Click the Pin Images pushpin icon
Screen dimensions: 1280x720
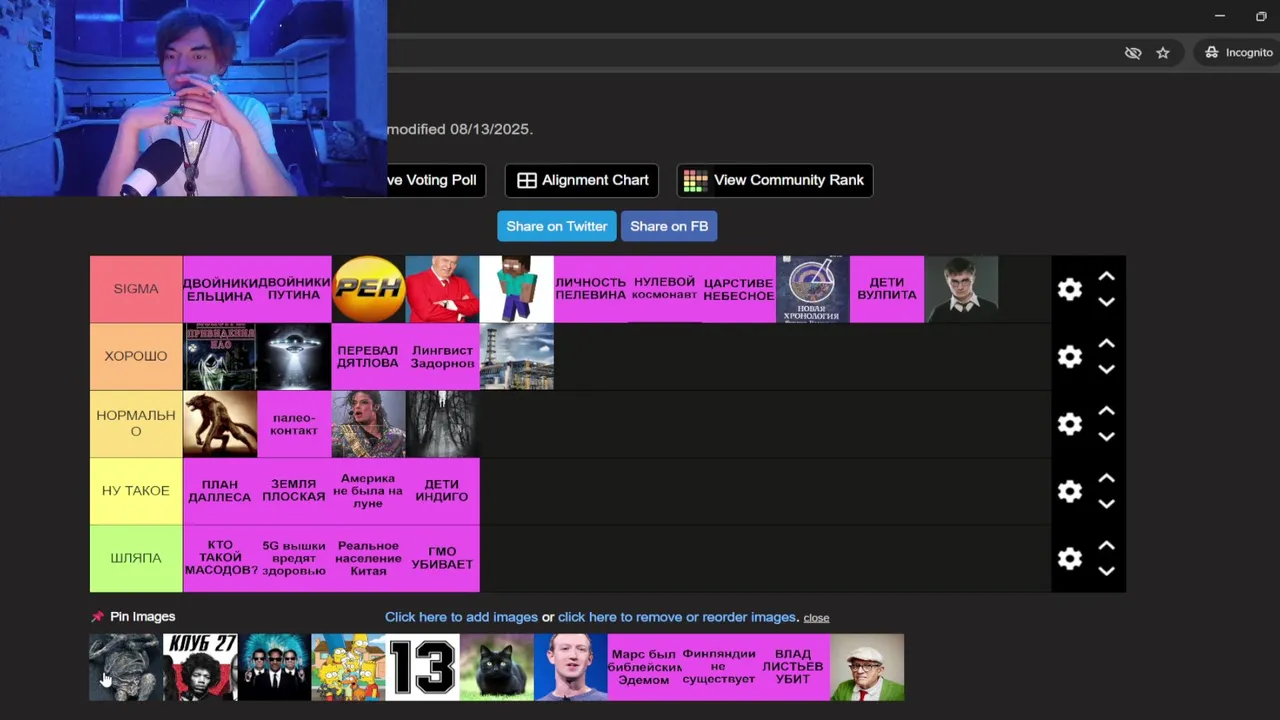point(97,617)
